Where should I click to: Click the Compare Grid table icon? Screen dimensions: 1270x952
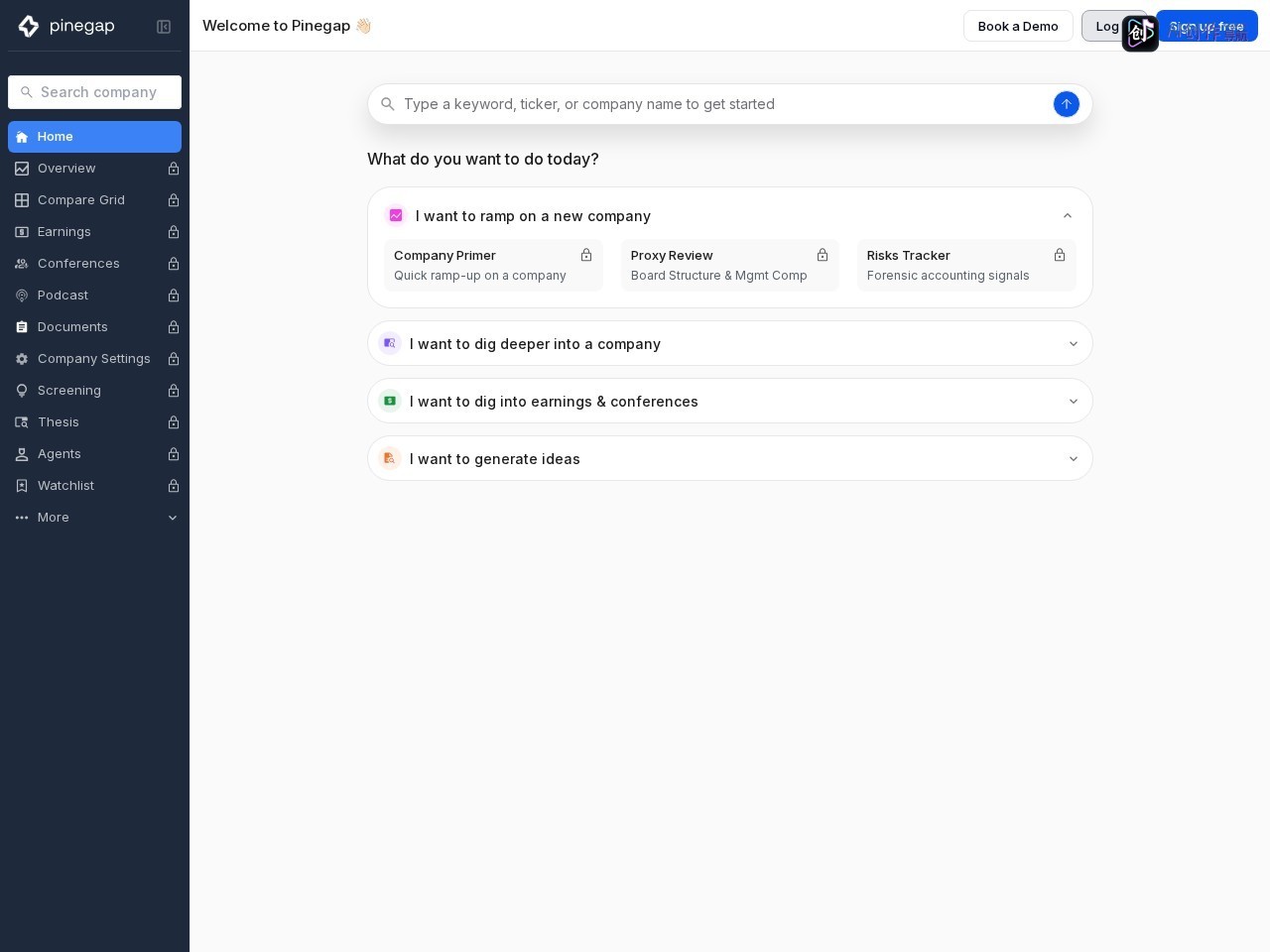click(x=22, y=200)
